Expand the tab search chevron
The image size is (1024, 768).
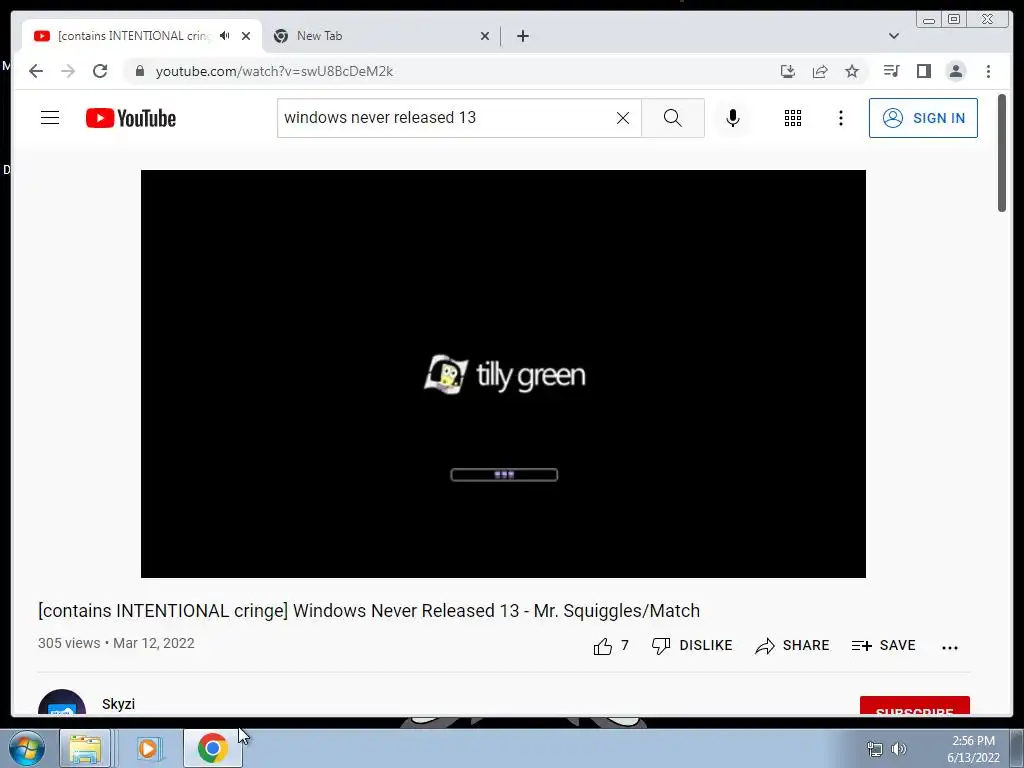click(893, 36)
